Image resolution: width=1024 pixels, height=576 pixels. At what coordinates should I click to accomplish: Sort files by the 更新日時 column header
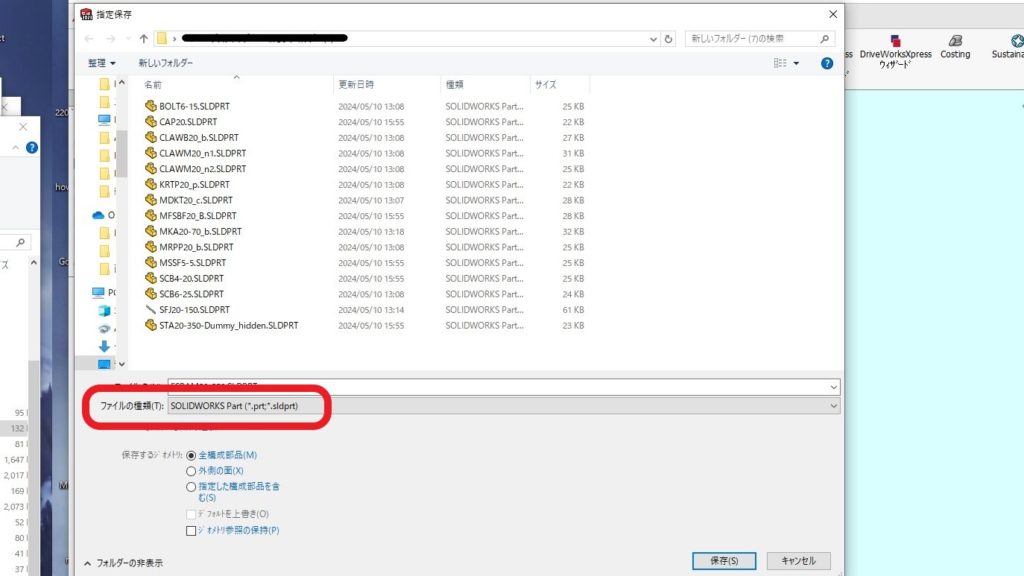(x=357, y=85)
